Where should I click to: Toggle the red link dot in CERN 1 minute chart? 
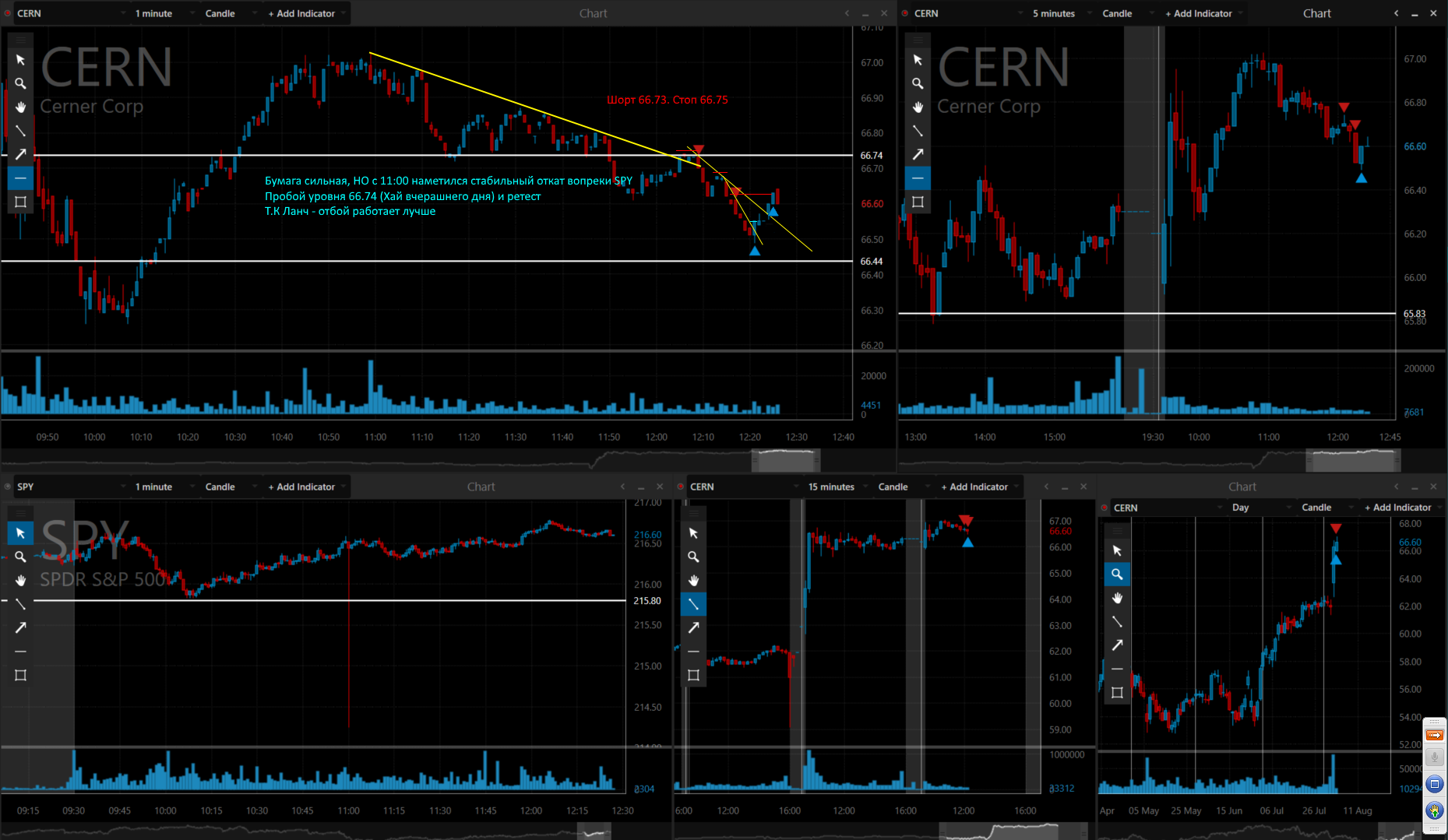click(x=8, y=13)
